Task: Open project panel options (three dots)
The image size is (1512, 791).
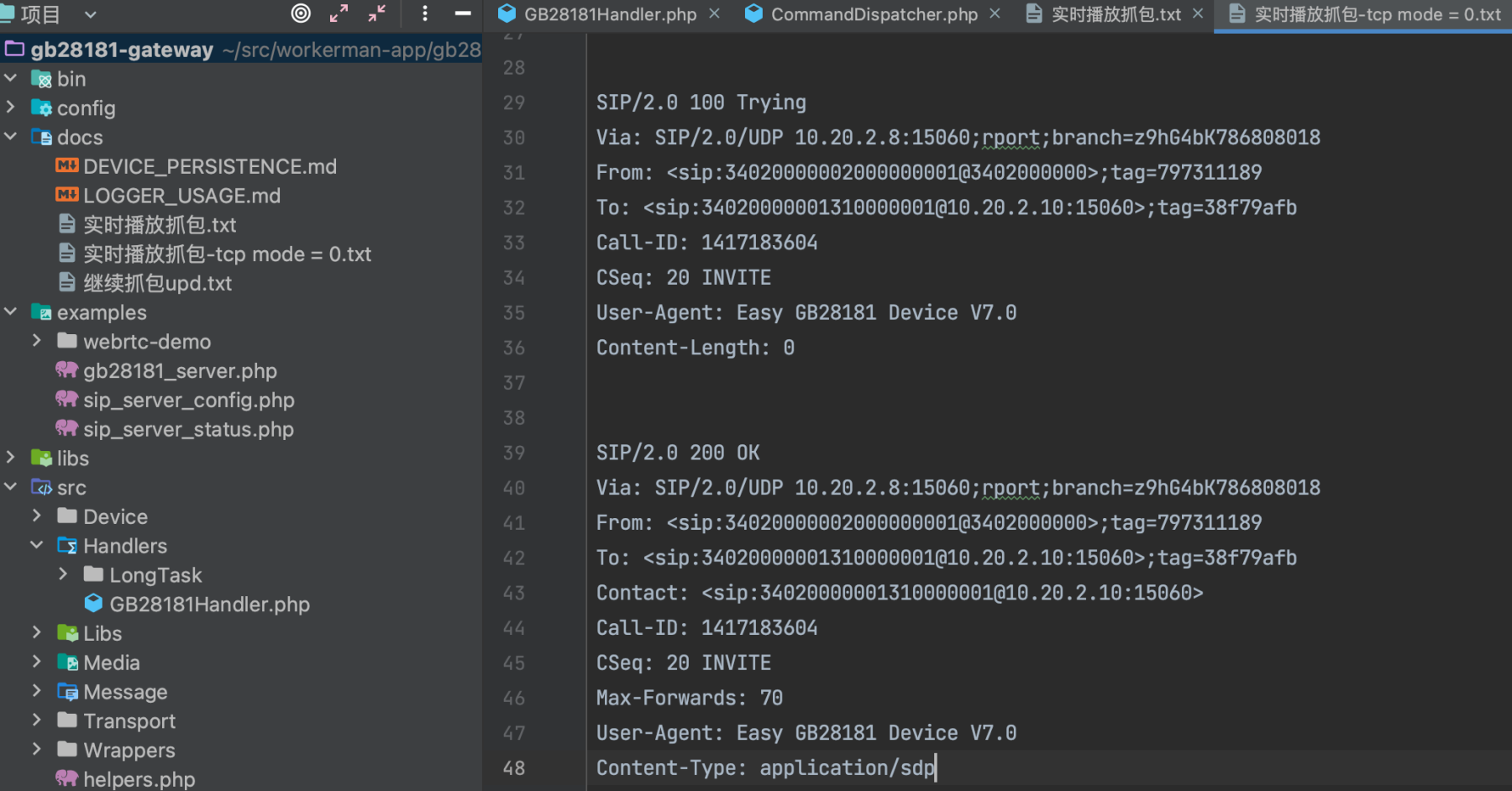Action: point(425,13)
